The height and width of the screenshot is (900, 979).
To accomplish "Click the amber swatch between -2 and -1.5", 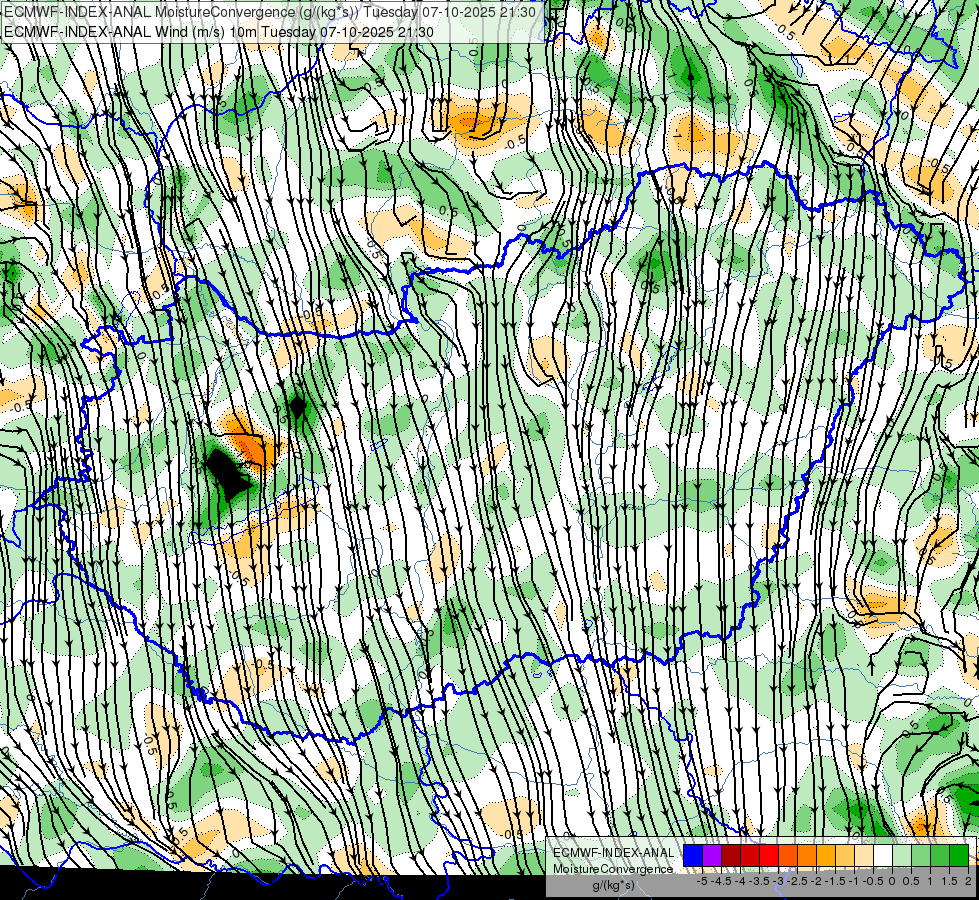I will coord(826,855).
